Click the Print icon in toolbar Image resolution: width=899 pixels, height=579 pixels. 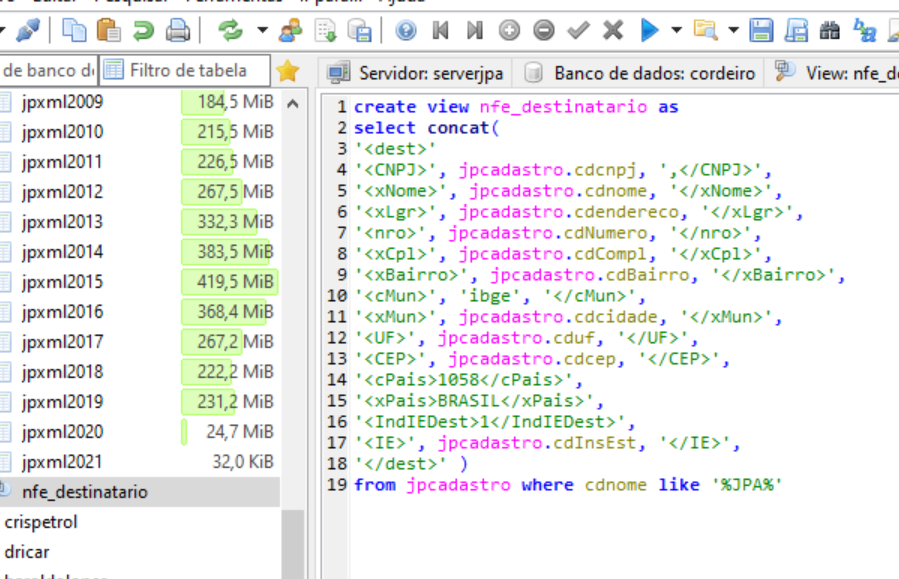point(177,31)
